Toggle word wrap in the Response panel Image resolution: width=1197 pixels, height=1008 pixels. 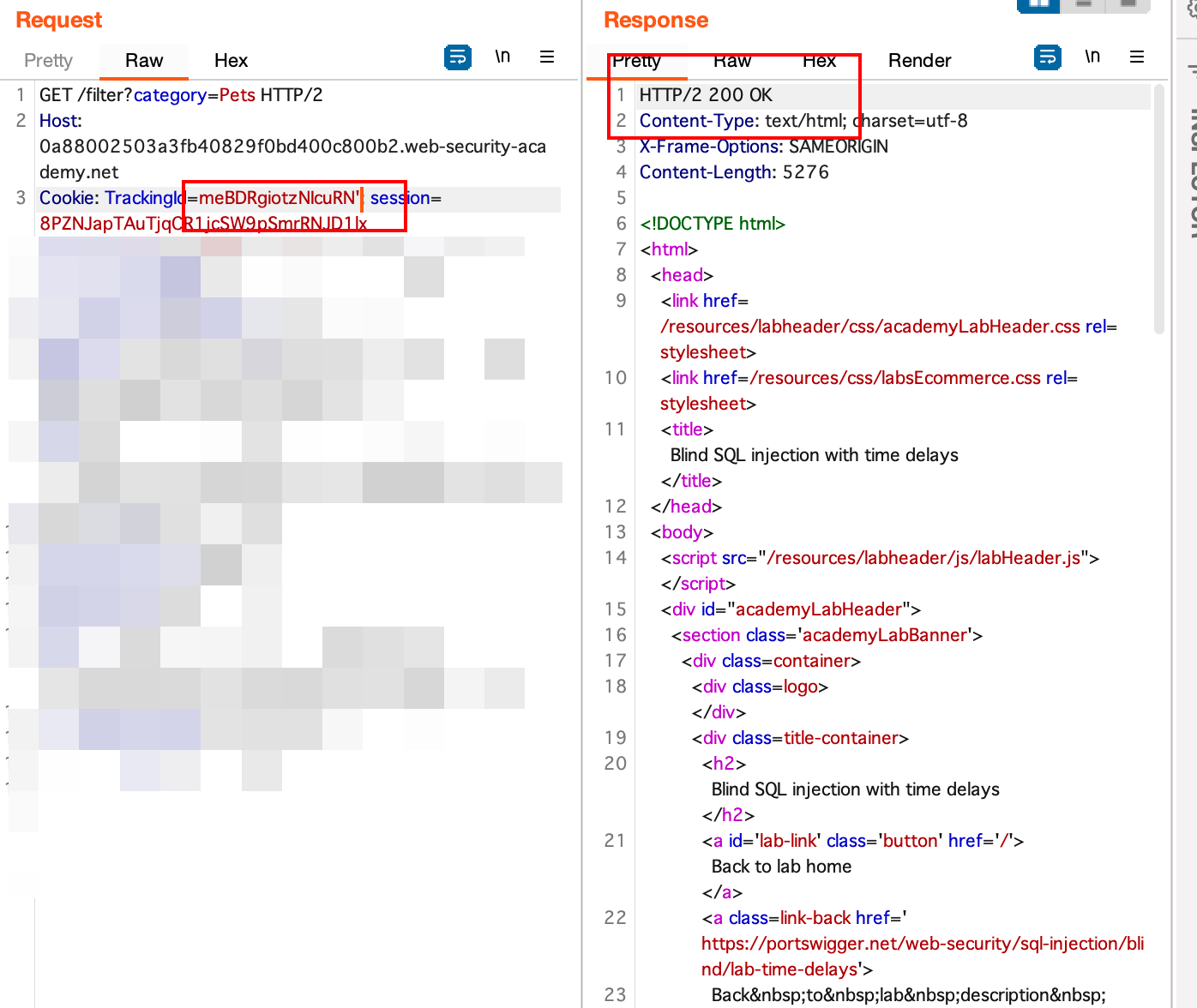(1047, 57)
